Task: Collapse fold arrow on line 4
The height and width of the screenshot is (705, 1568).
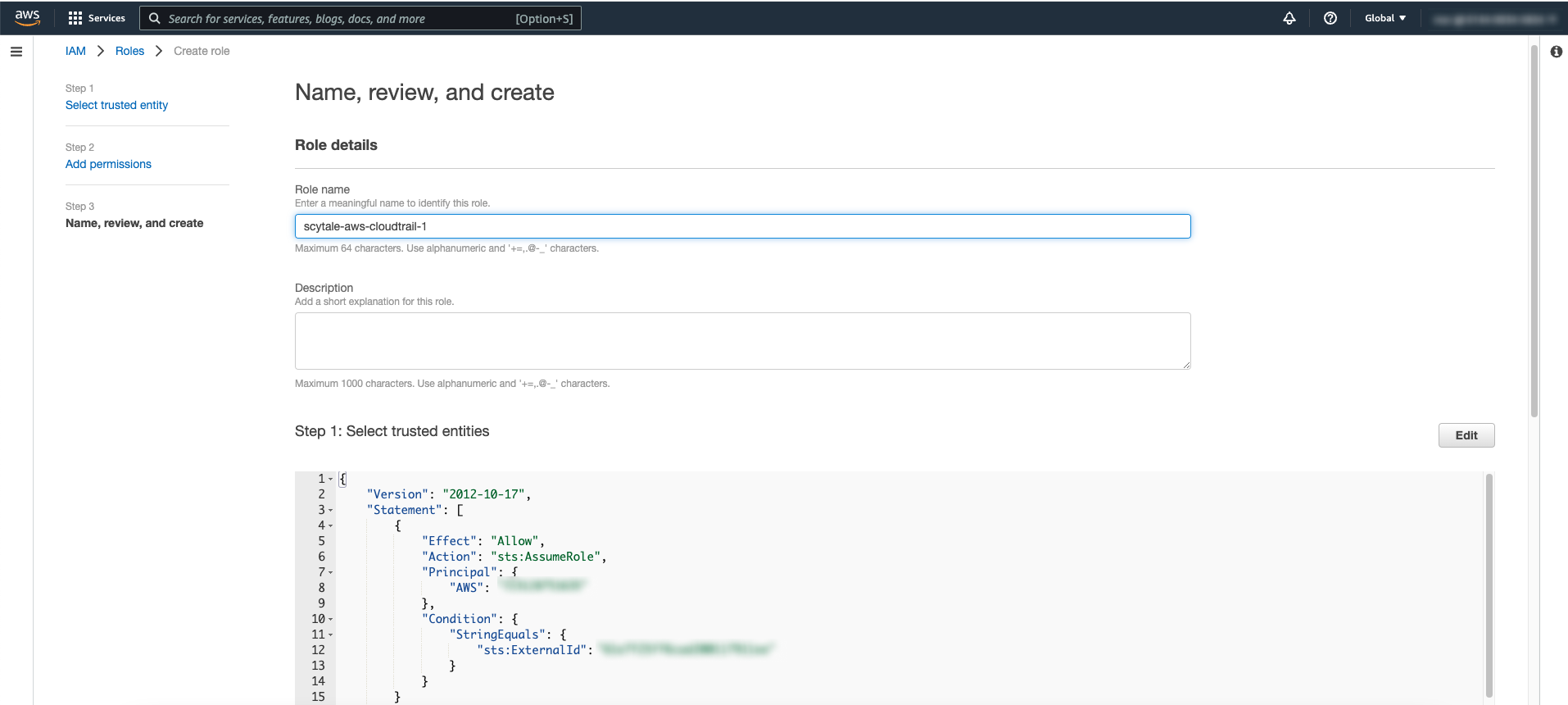Action: pyautogui.click(x=331, y=525)
